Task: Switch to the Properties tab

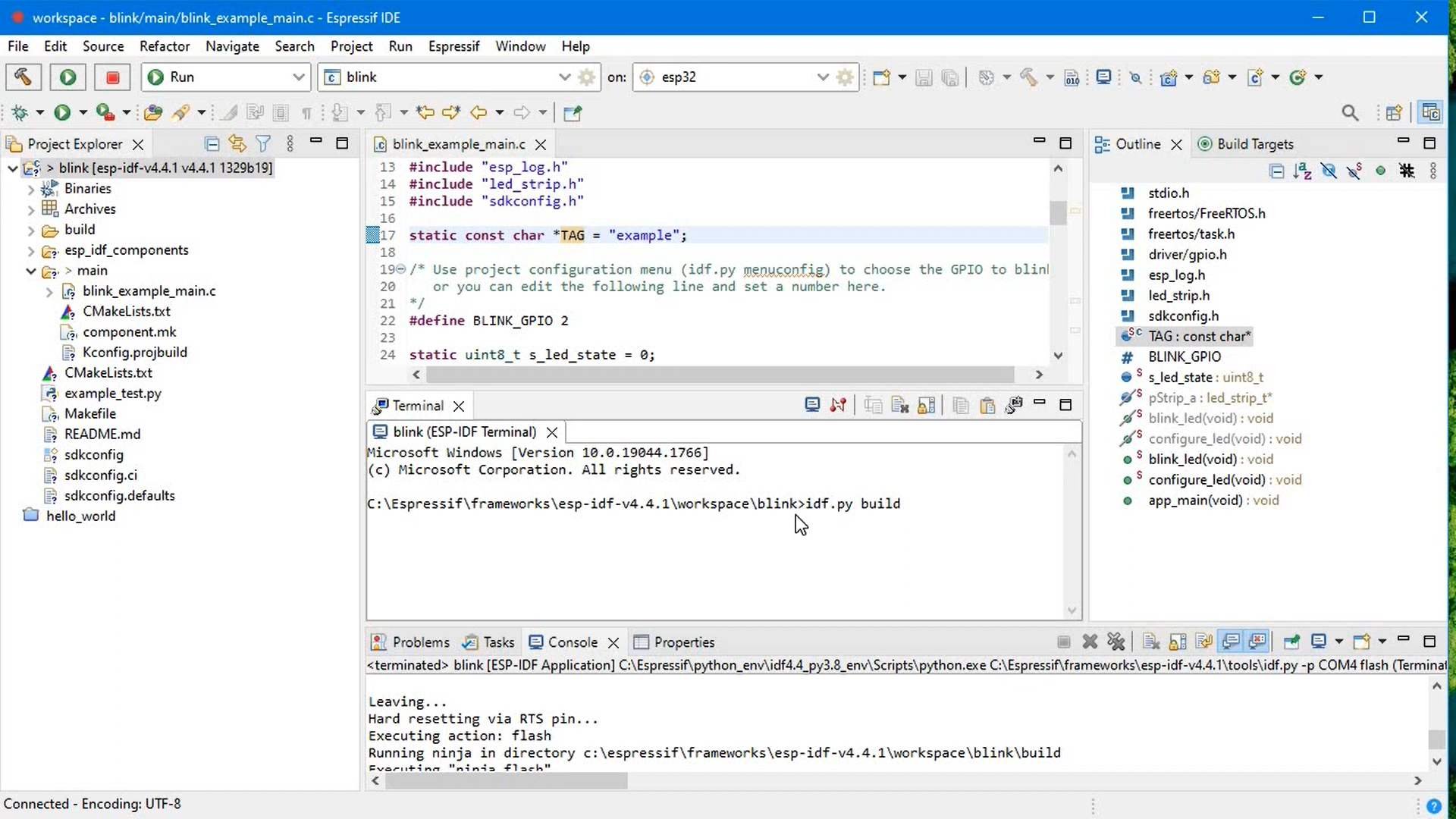Action: 684,642
